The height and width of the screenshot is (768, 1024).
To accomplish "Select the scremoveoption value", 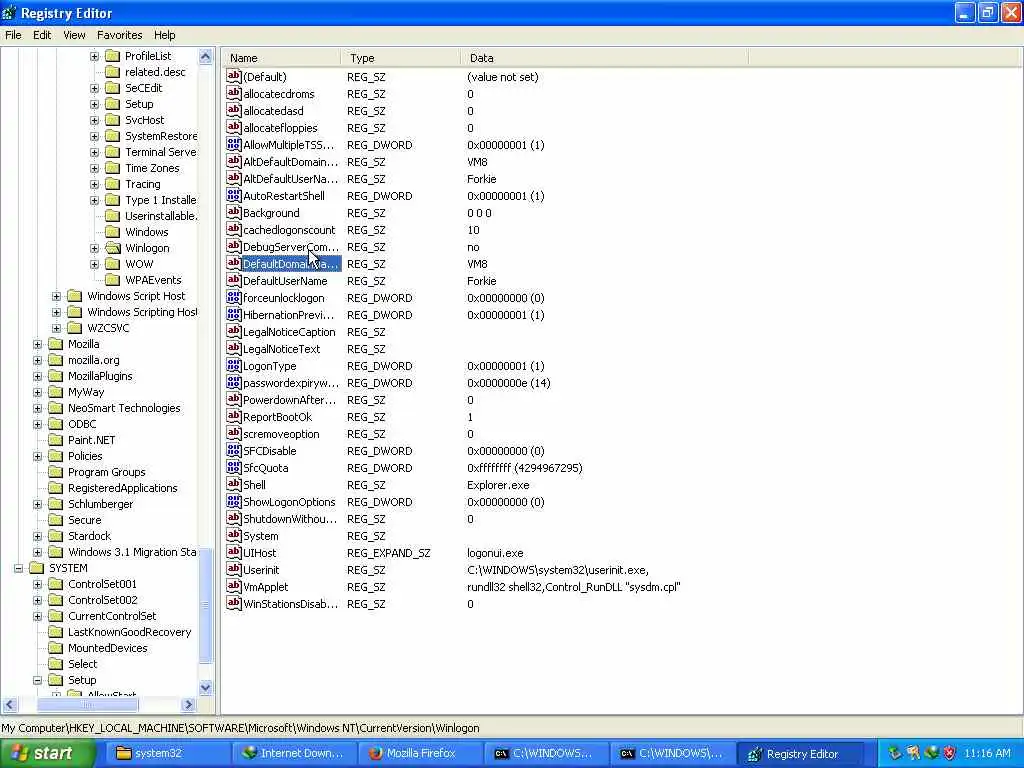I will (x=281, y=434).
